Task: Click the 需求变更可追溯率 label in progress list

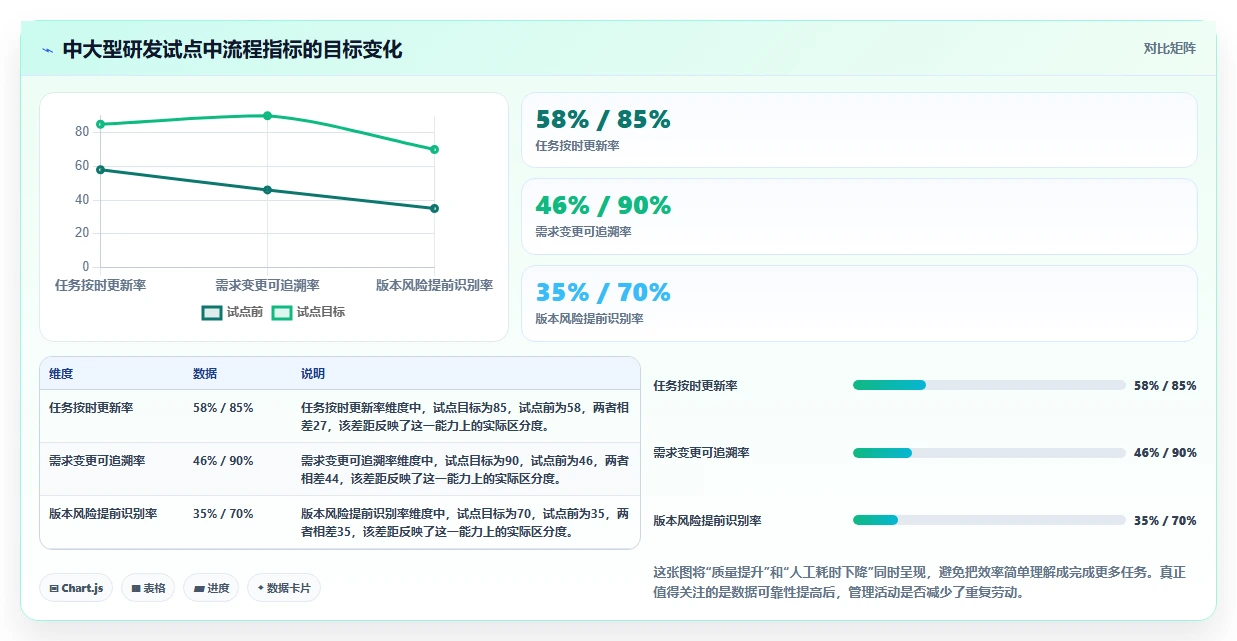Action: (701, 453)
